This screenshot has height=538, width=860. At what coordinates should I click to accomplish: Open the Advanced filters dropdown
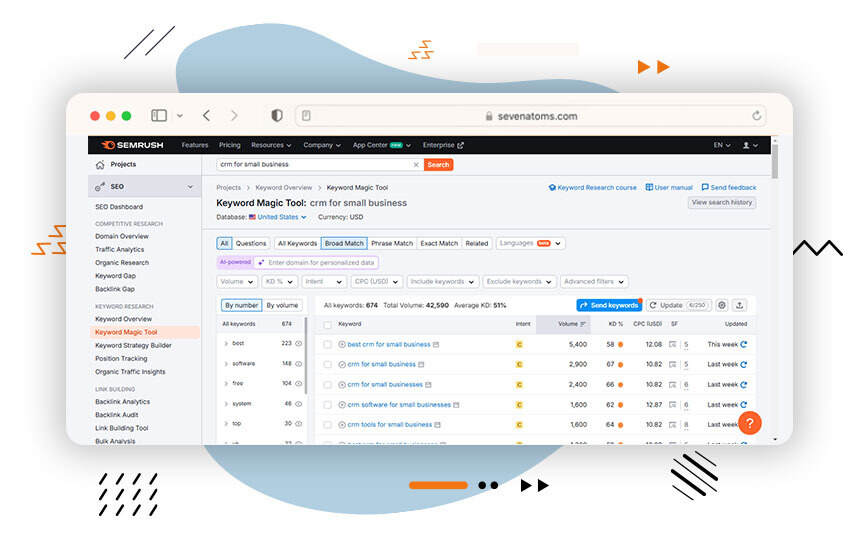click(594, 281)
